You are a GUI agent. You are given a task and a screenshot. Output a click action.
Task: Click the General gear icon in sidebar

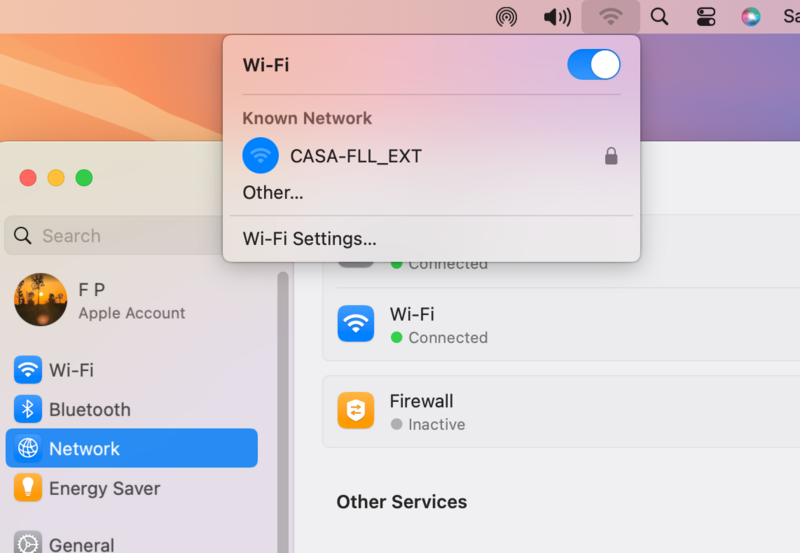[x=28, y=543]
